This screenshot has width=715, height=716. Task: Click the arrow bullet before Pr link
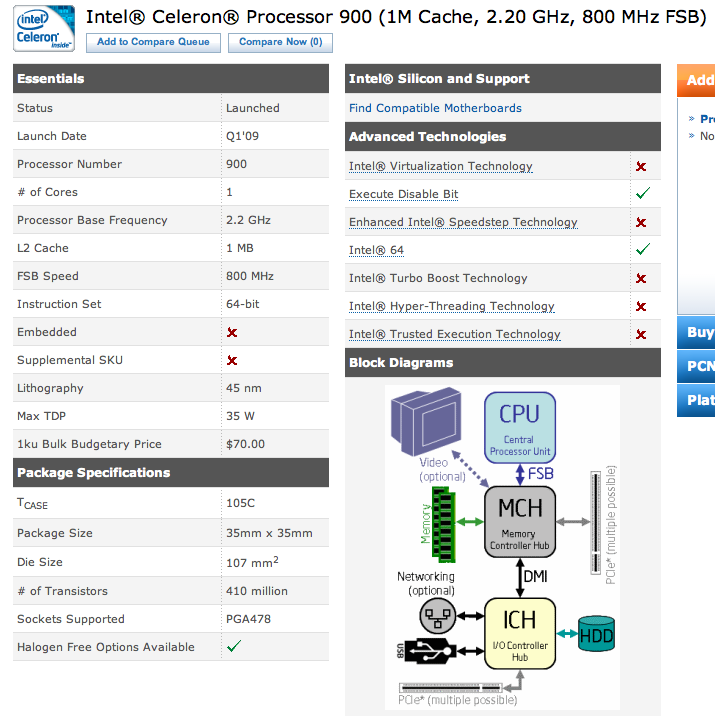click(x=691, y=119)
